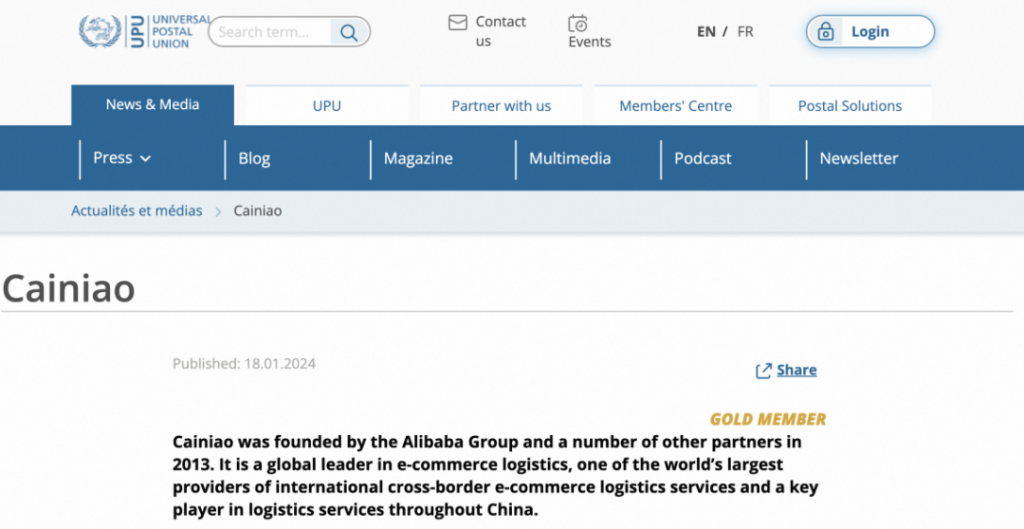Click the breadcrumb chevron separator
Viewport: 1024px width, 529px height.
[218, 212]
